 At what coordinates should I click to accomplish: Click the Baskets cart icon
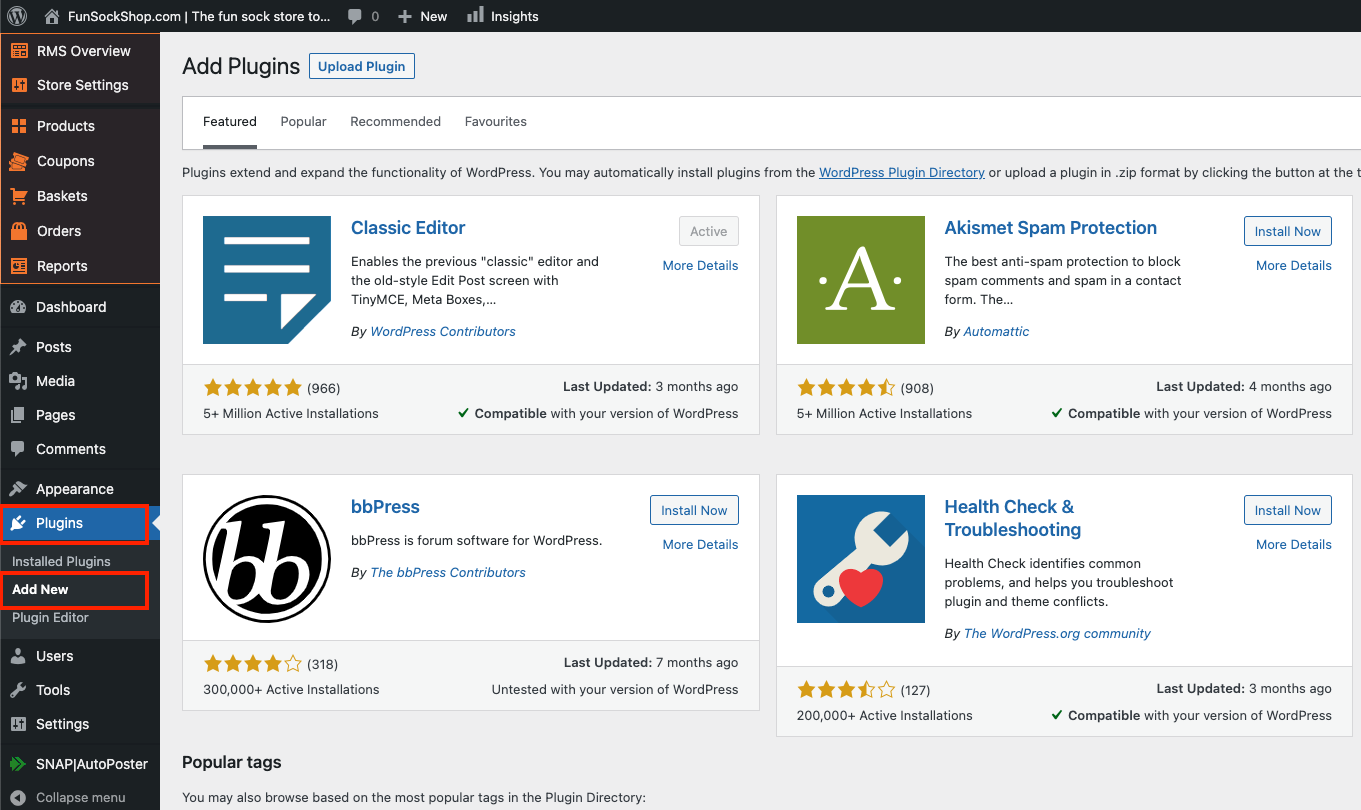19,196
